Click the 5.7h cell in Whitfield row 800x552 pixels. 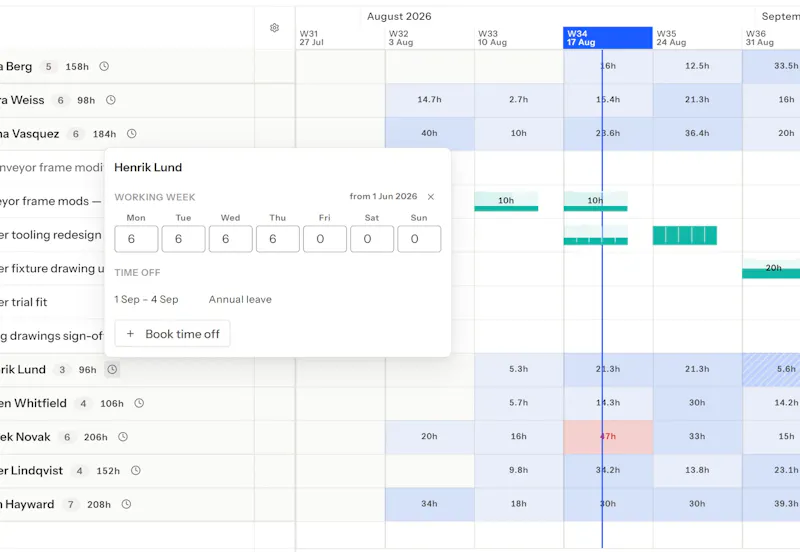(519, 403)
